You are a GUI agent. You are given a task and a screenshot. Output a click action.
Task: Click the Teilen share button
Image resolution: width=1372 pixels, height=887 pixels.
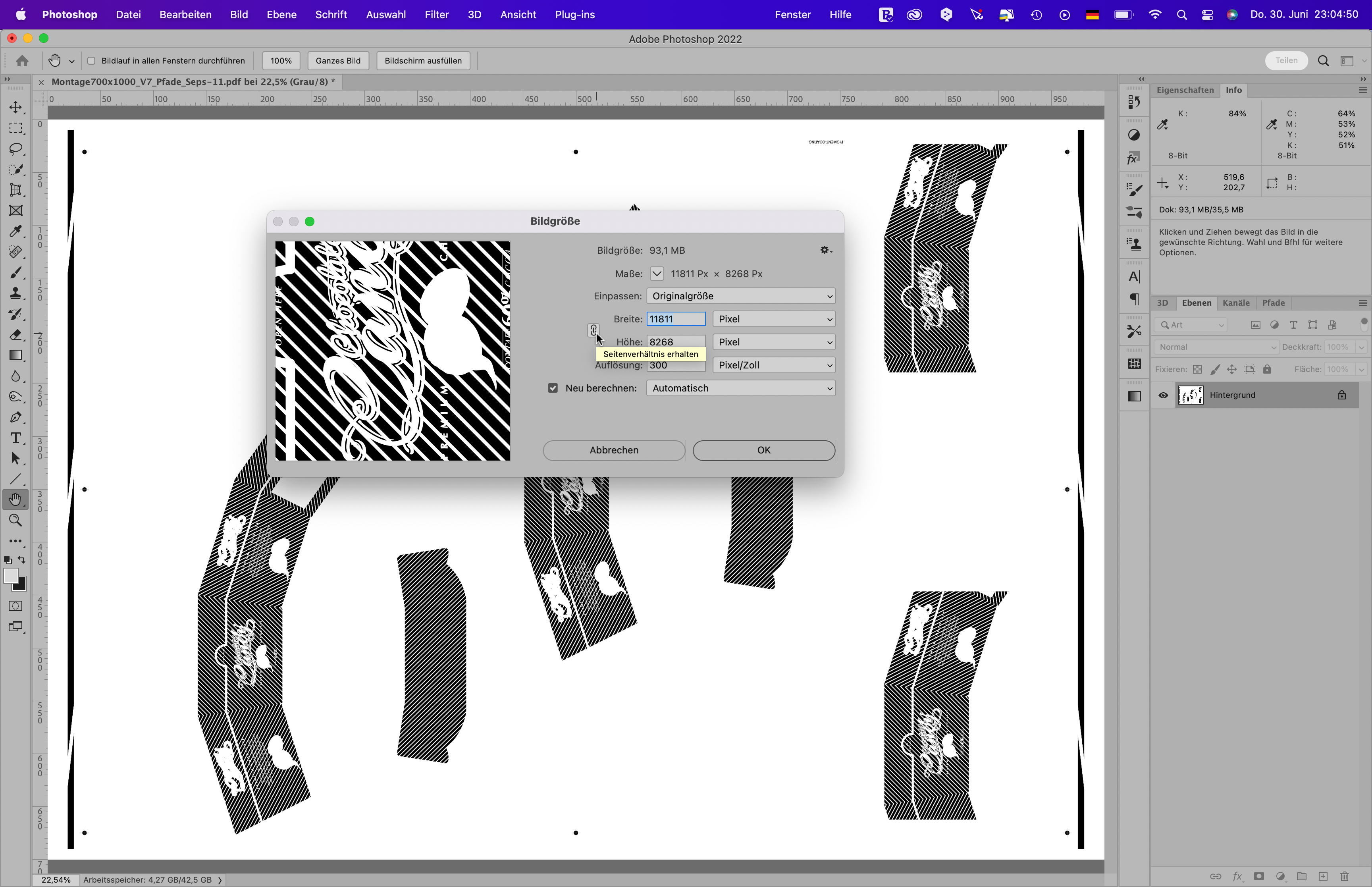1286,60
